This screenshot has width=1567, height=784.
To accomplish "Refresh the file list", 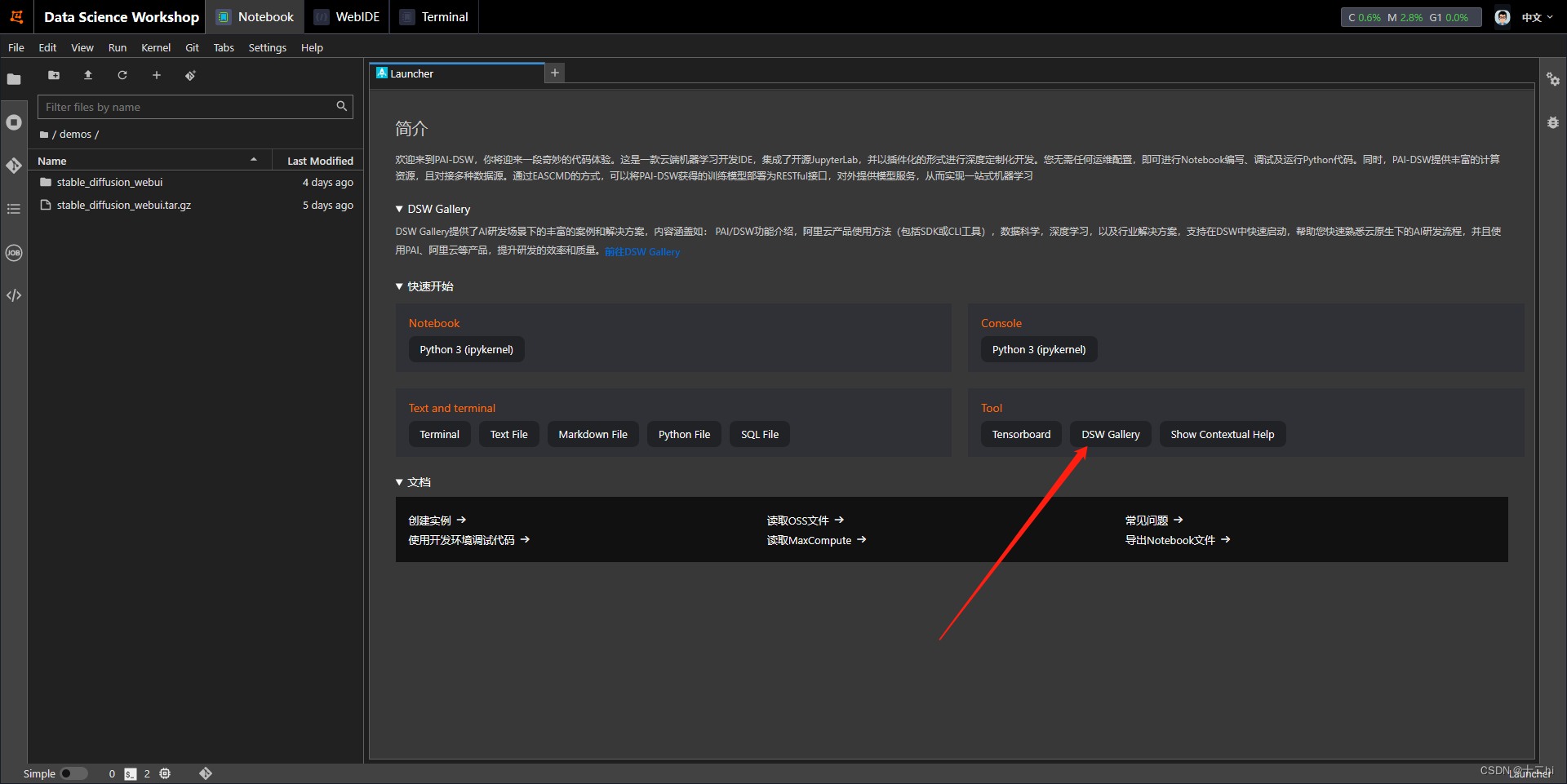I will 122,75.
